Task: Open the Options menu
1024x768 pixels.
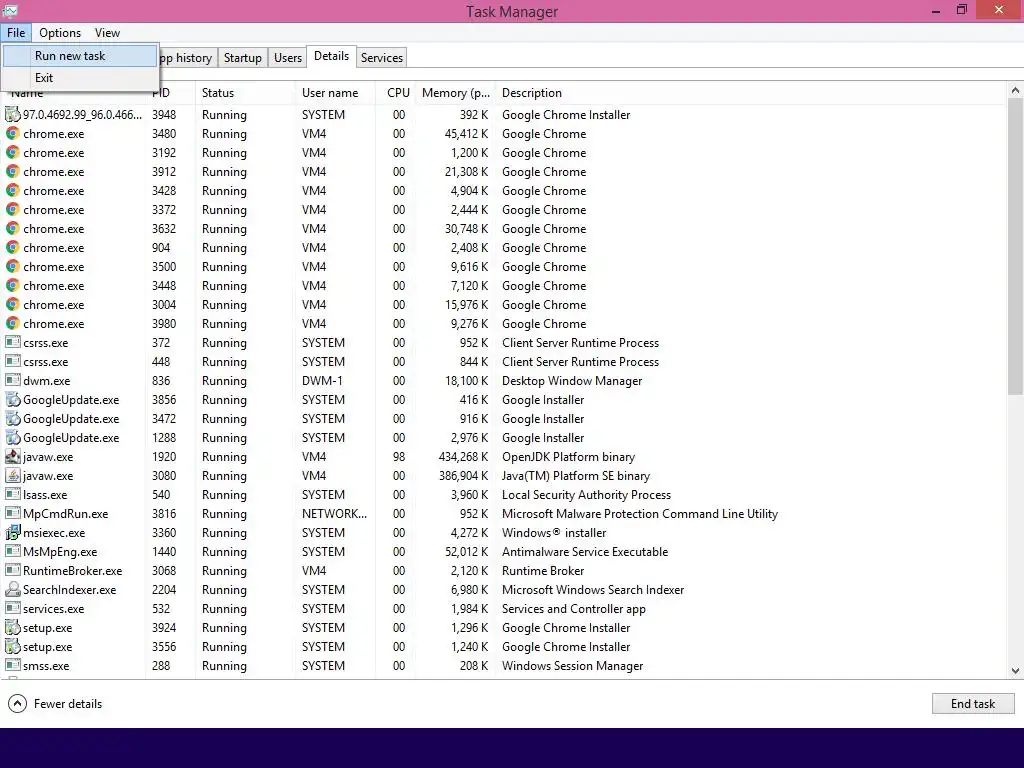Action: (x=60, y=33)
